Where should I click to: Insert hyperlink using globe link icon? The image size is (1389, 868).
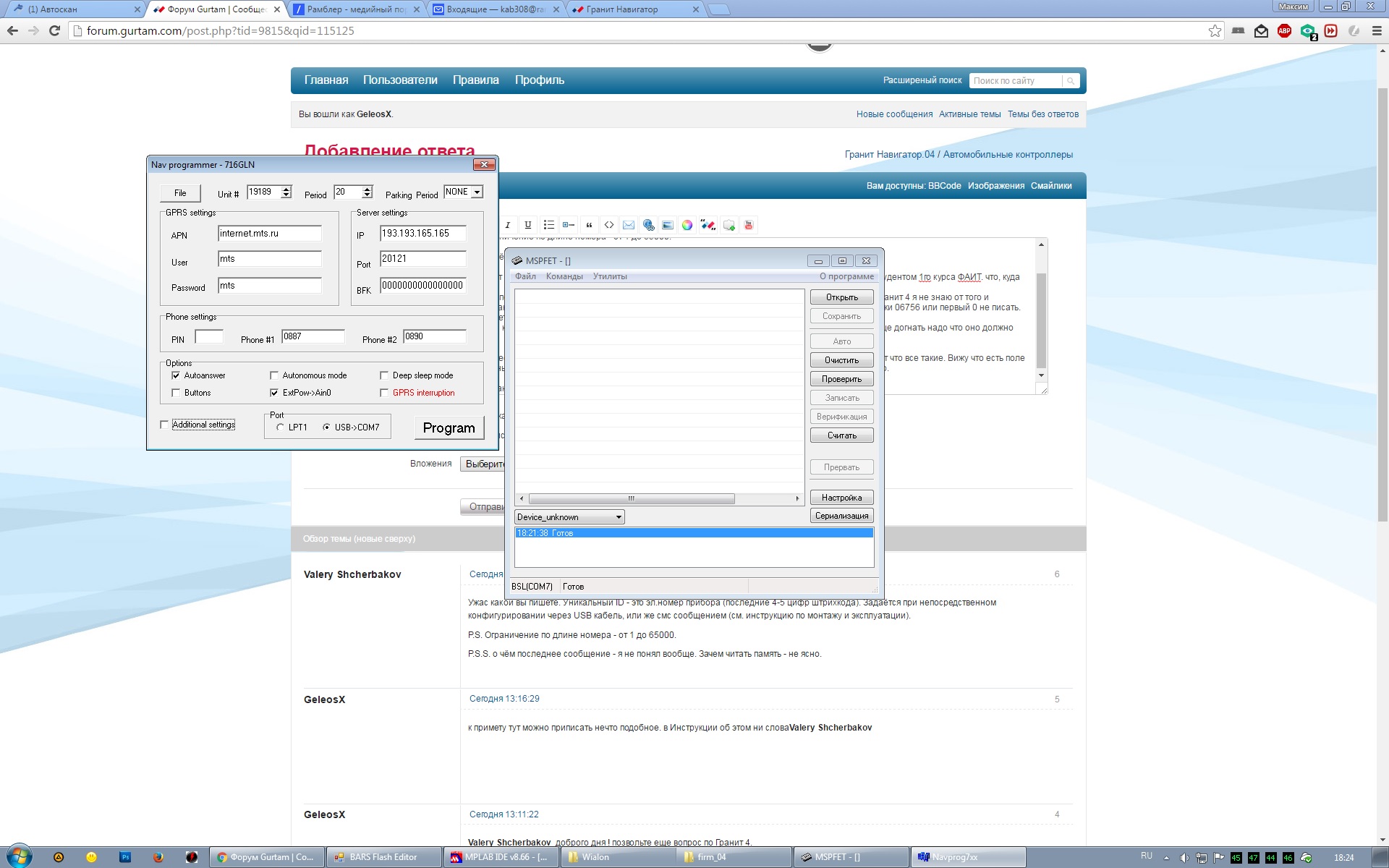pos(648,225)
